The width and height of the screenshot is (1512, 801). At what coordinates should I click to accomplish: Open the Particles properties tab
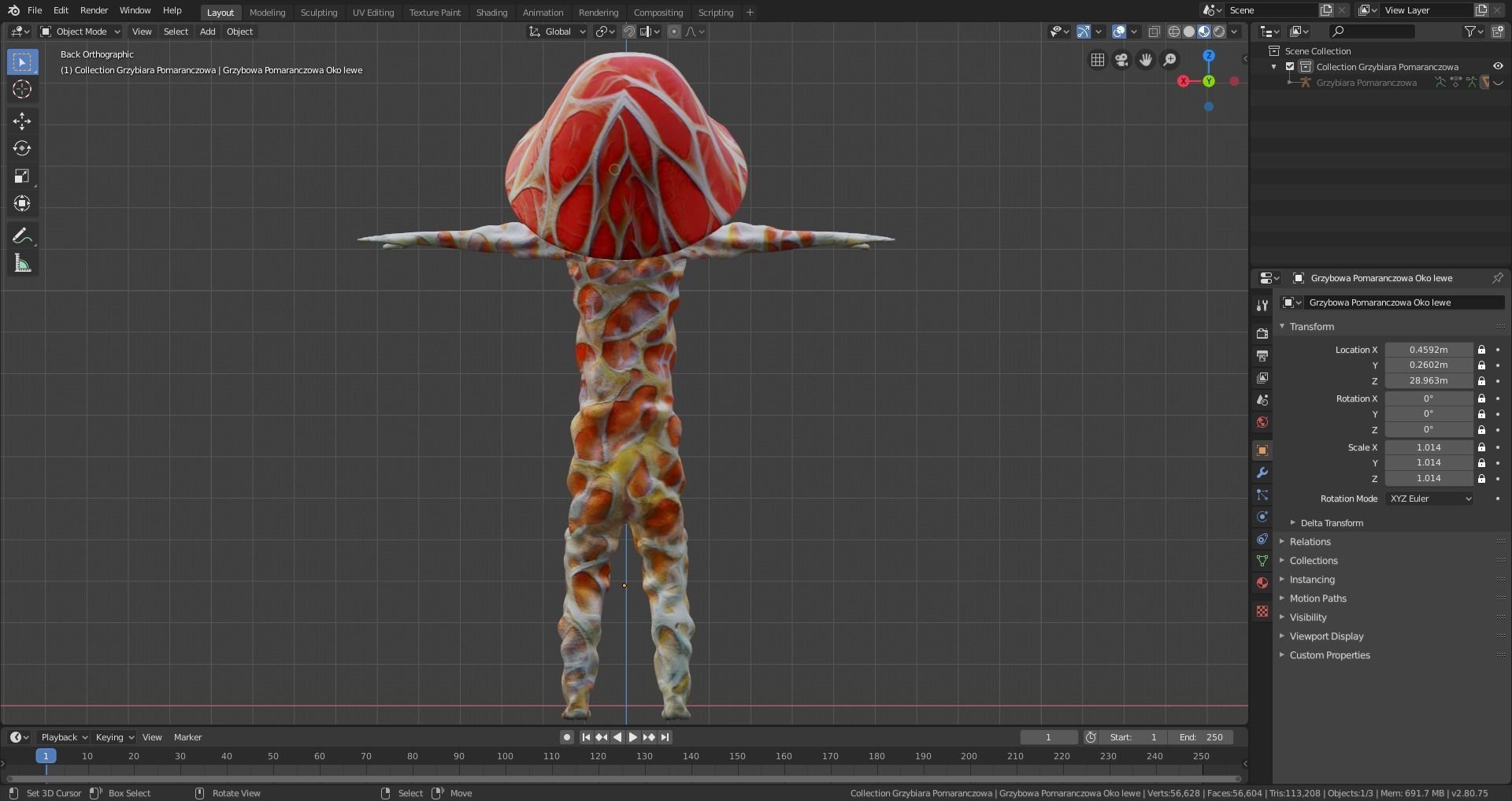tap(1262, 495)
